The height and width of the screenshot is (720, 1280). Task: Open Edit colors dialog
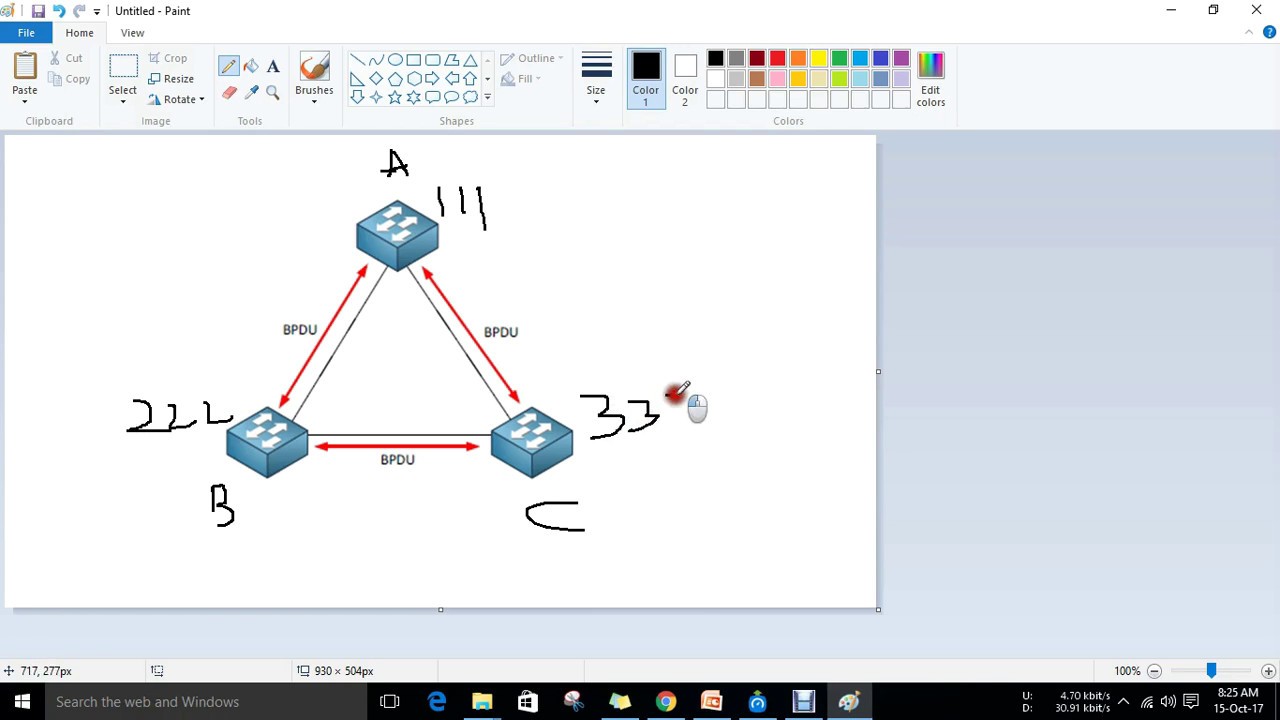[930, 79]
